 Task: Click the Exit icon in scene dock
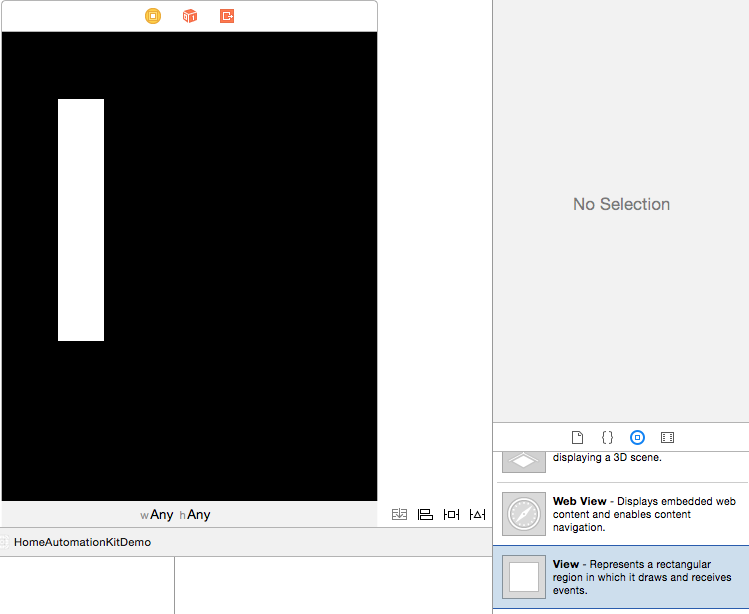tap(227, 16)
